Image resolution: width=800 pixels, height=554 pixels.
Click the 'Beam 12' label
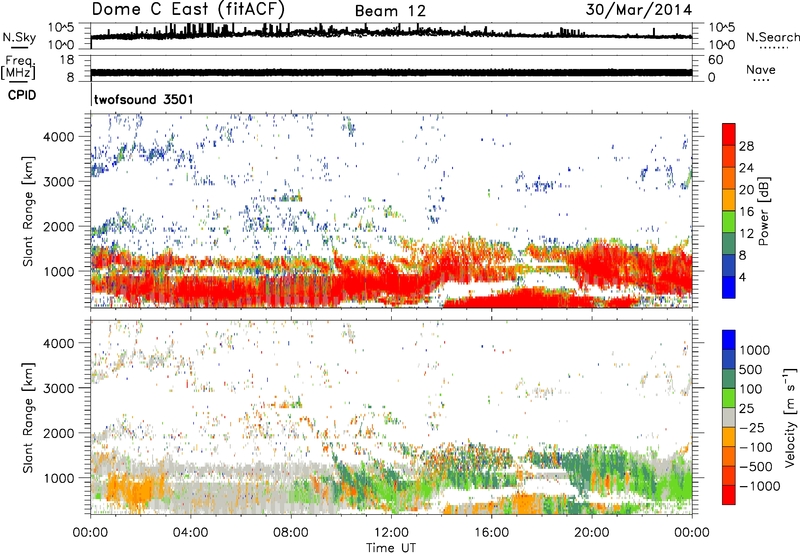(x=390, y=11)
